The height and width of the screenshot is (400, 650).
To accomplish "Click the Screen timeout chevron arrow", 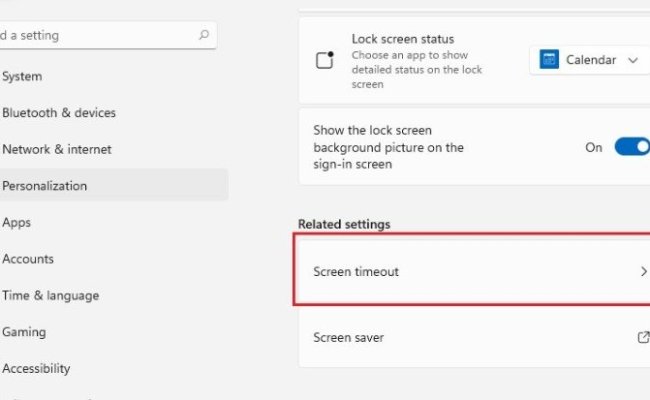I will click(643, 271).
